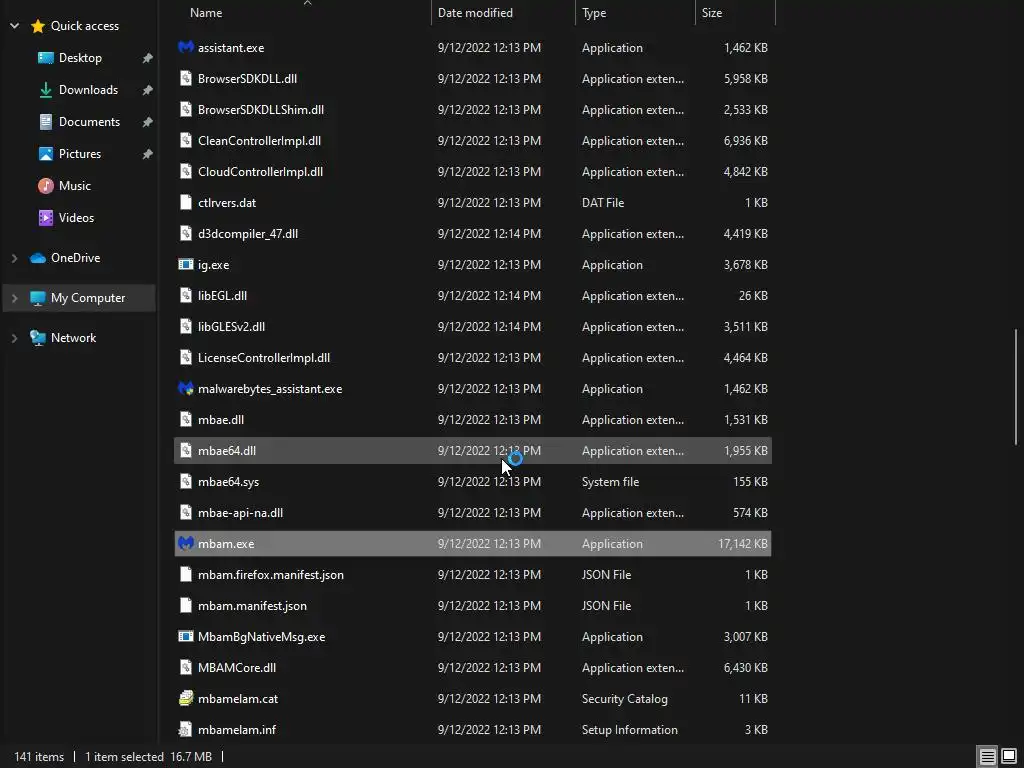1024x768 pixels.
Task: Click the vertical scrollbar thumb
Action: (1016, 387)
